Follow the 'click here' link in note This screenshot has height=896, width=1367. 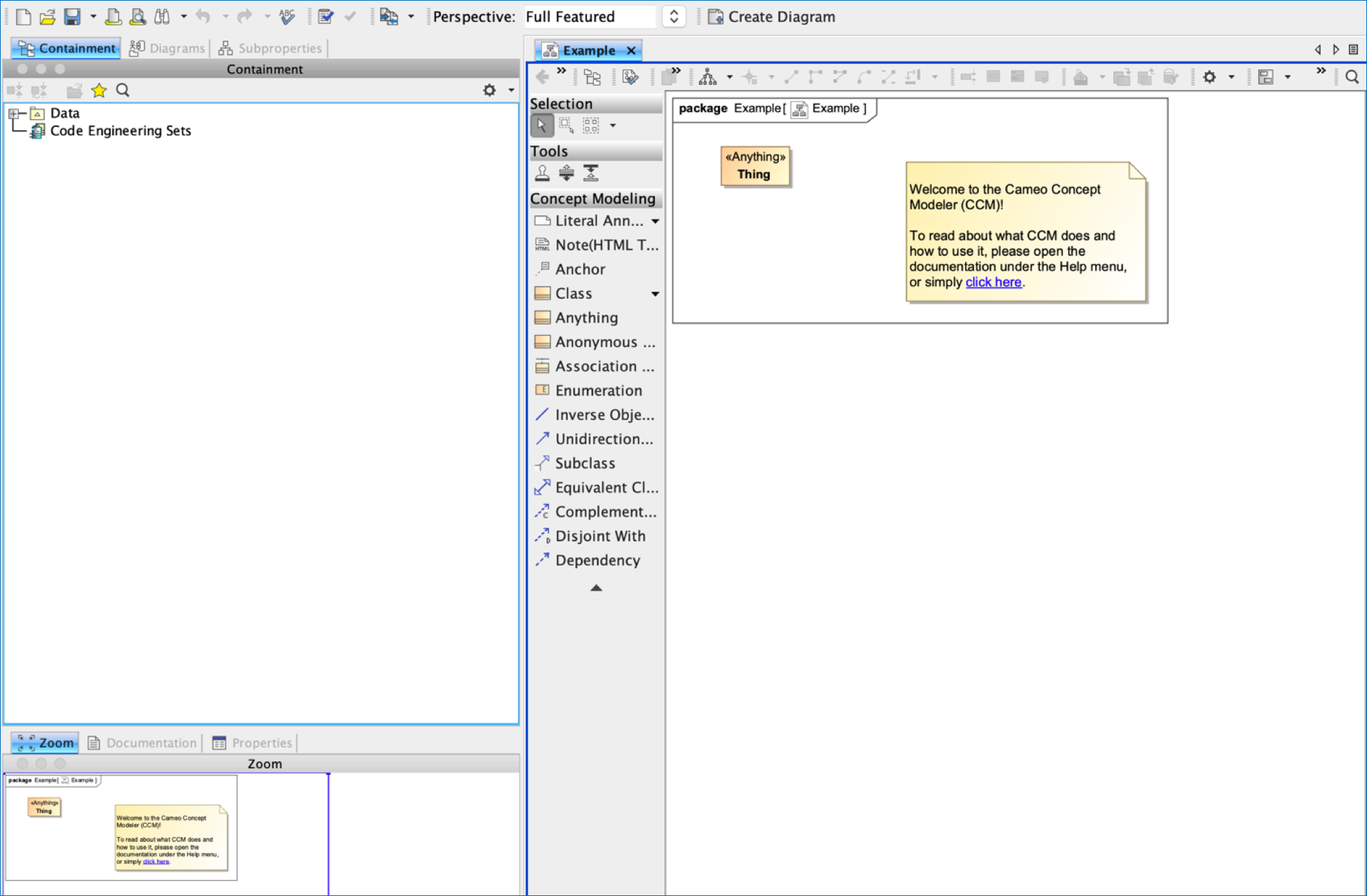click(993, 283)
